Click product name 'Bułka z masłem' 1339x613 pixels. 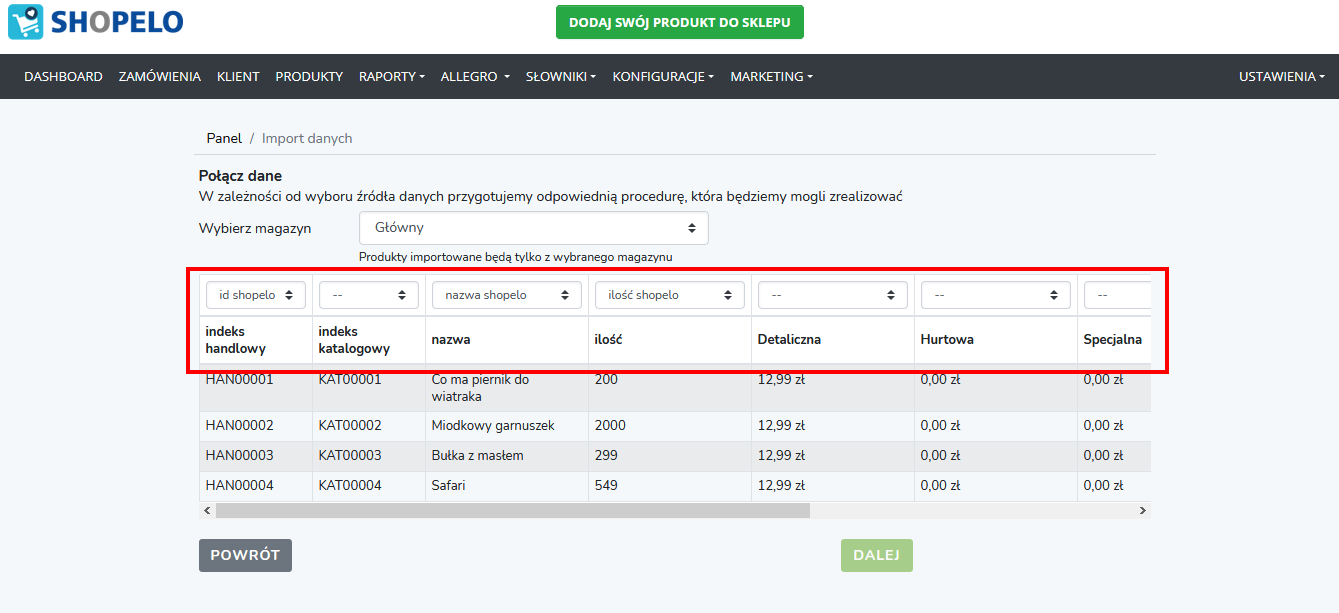coord(477,456)
